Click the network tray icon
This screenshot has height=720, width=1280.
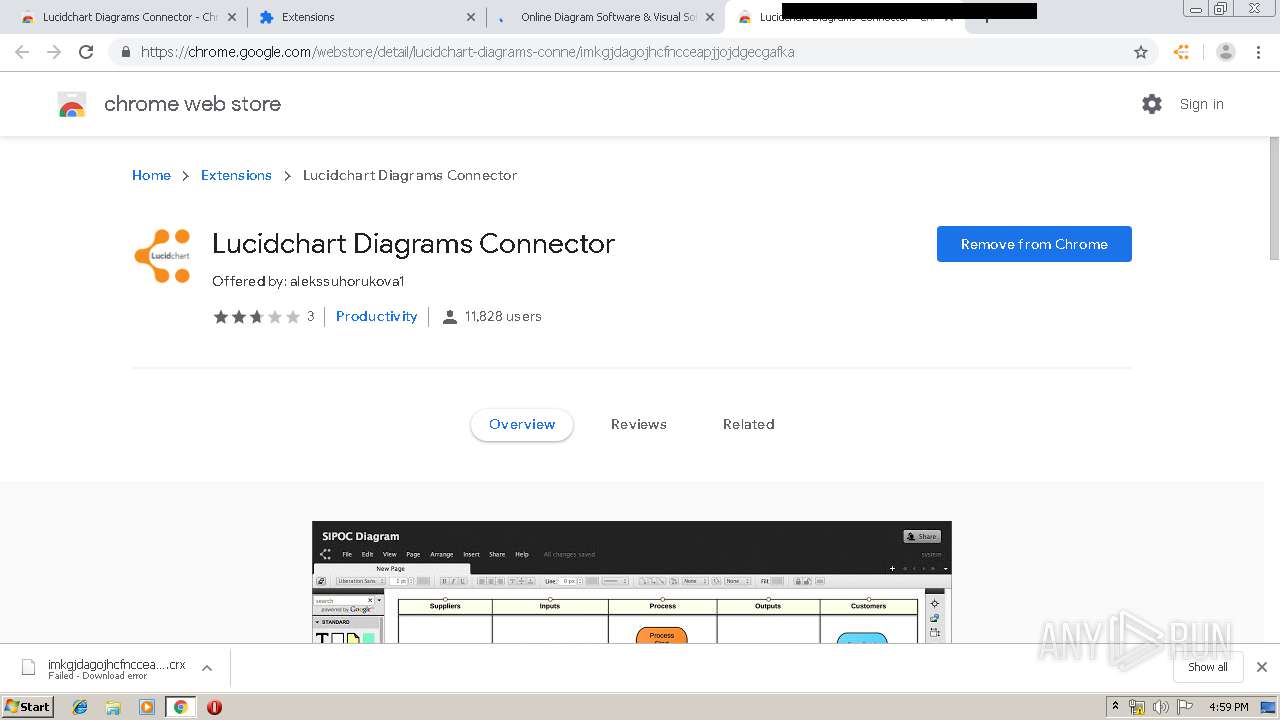click(x=1137, y=707)
